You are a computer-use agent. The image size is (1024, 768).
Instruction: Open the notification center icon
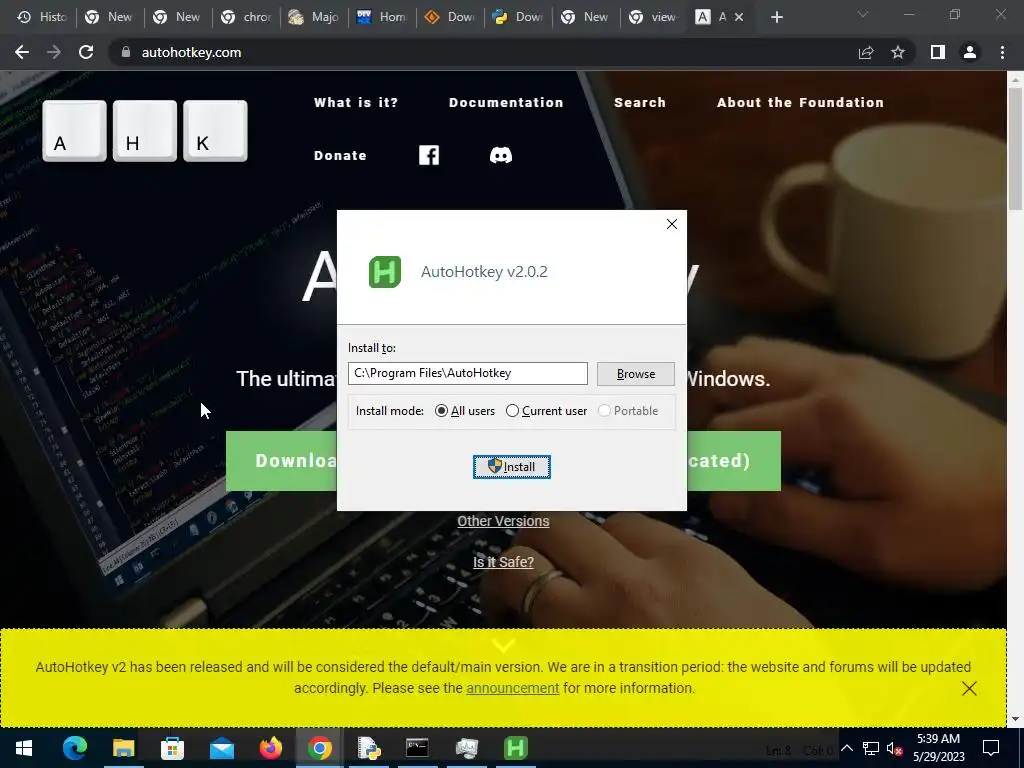click(x=991, y=748)
